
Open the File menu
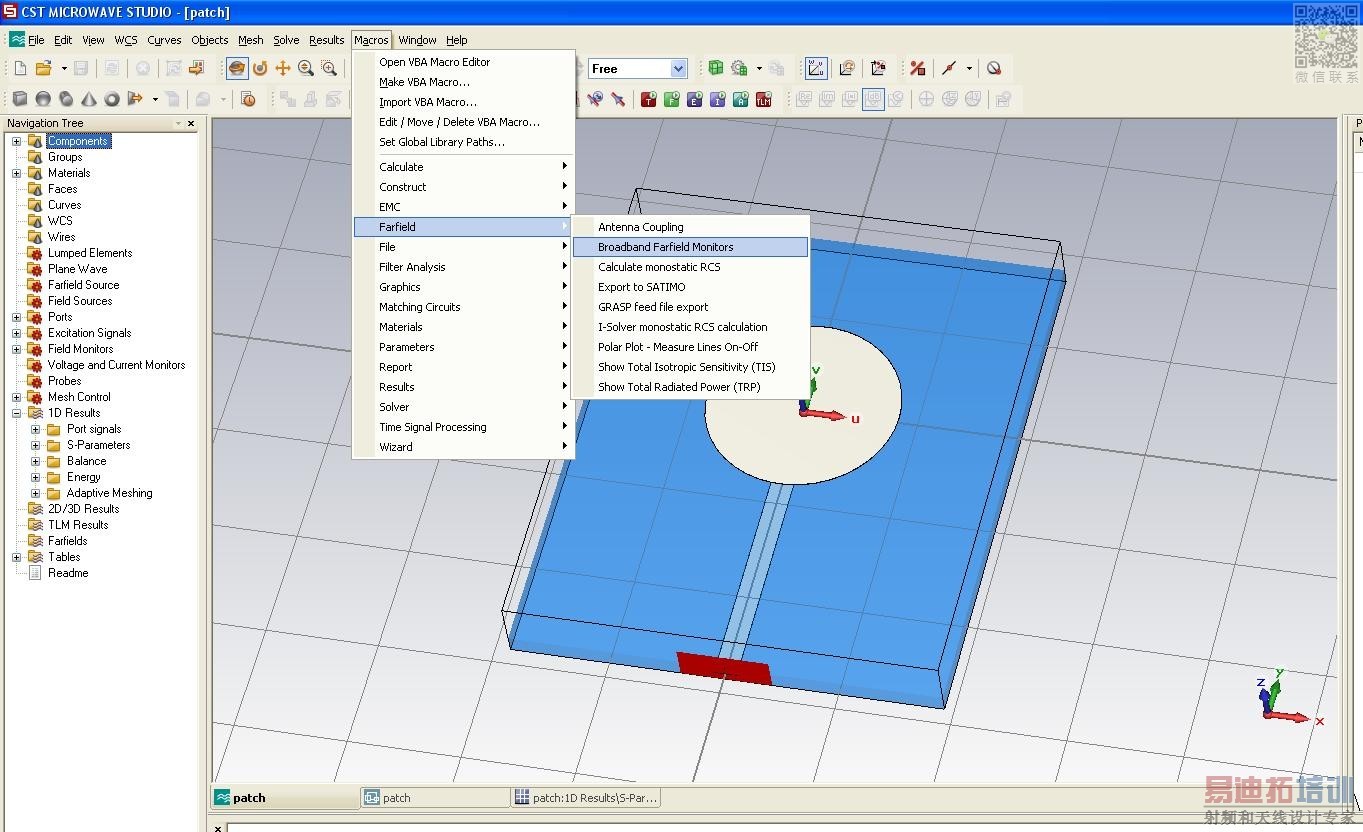pos(36,40)
